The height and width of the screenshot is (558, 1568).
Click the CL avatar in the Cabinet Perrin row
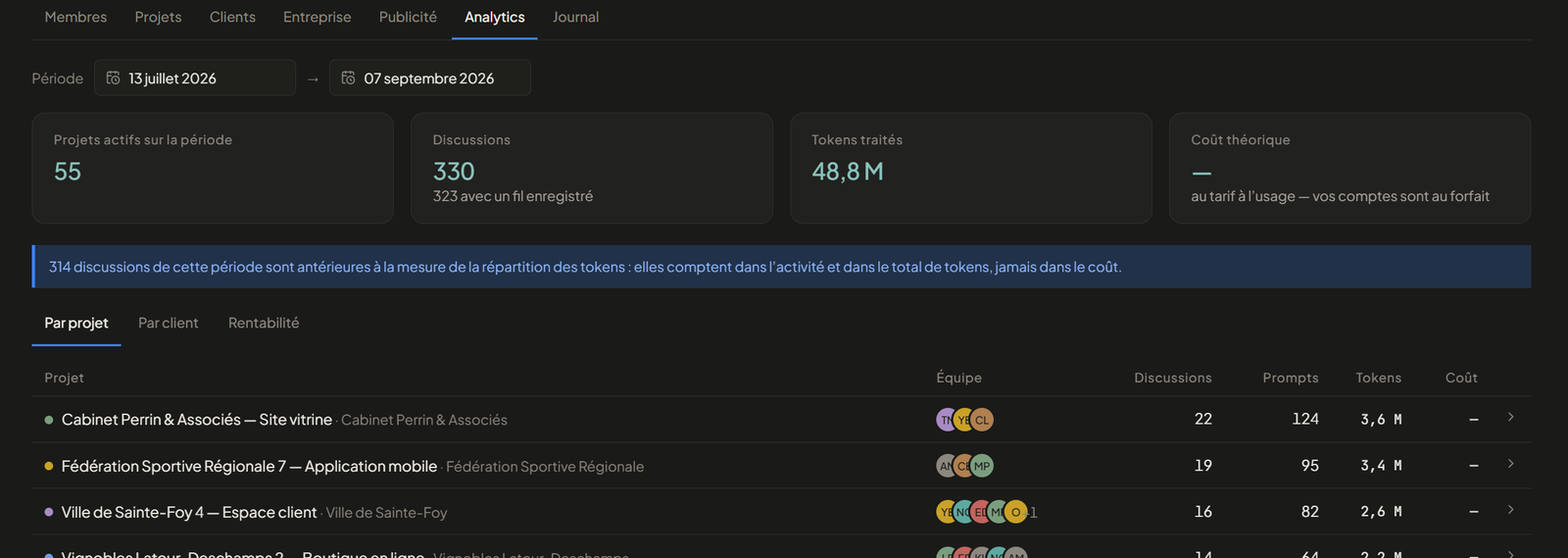[x=982, y=420]
